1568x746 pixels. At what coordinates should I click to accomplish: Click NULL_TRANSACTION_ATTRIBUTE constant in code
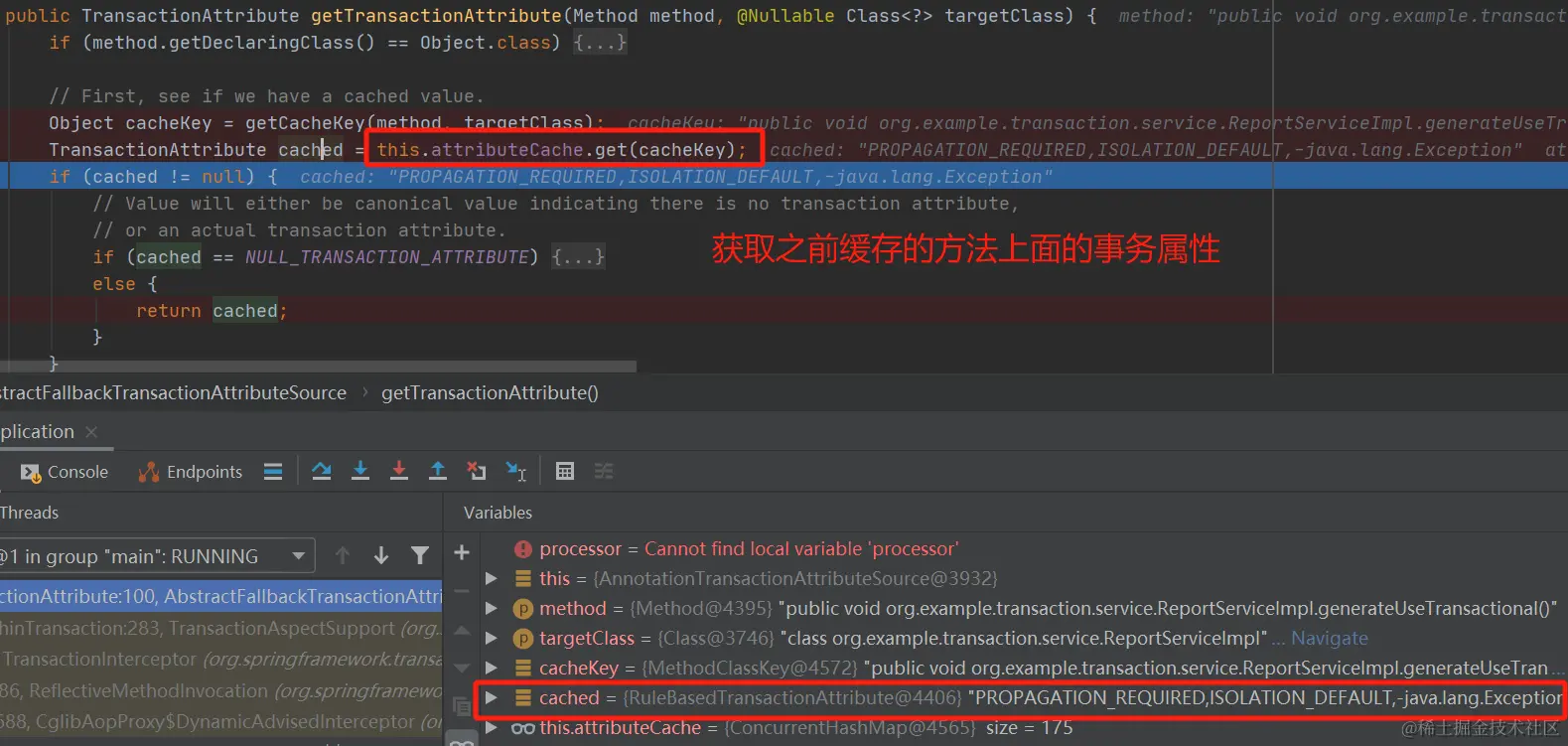[386, 257]
